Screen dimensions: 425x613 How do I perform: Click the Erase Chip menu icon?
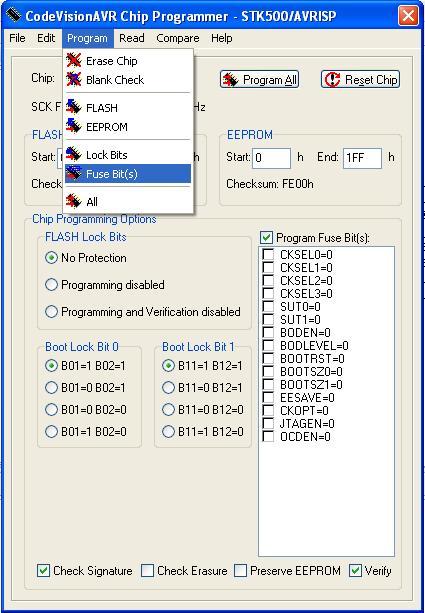click(74, 61)
